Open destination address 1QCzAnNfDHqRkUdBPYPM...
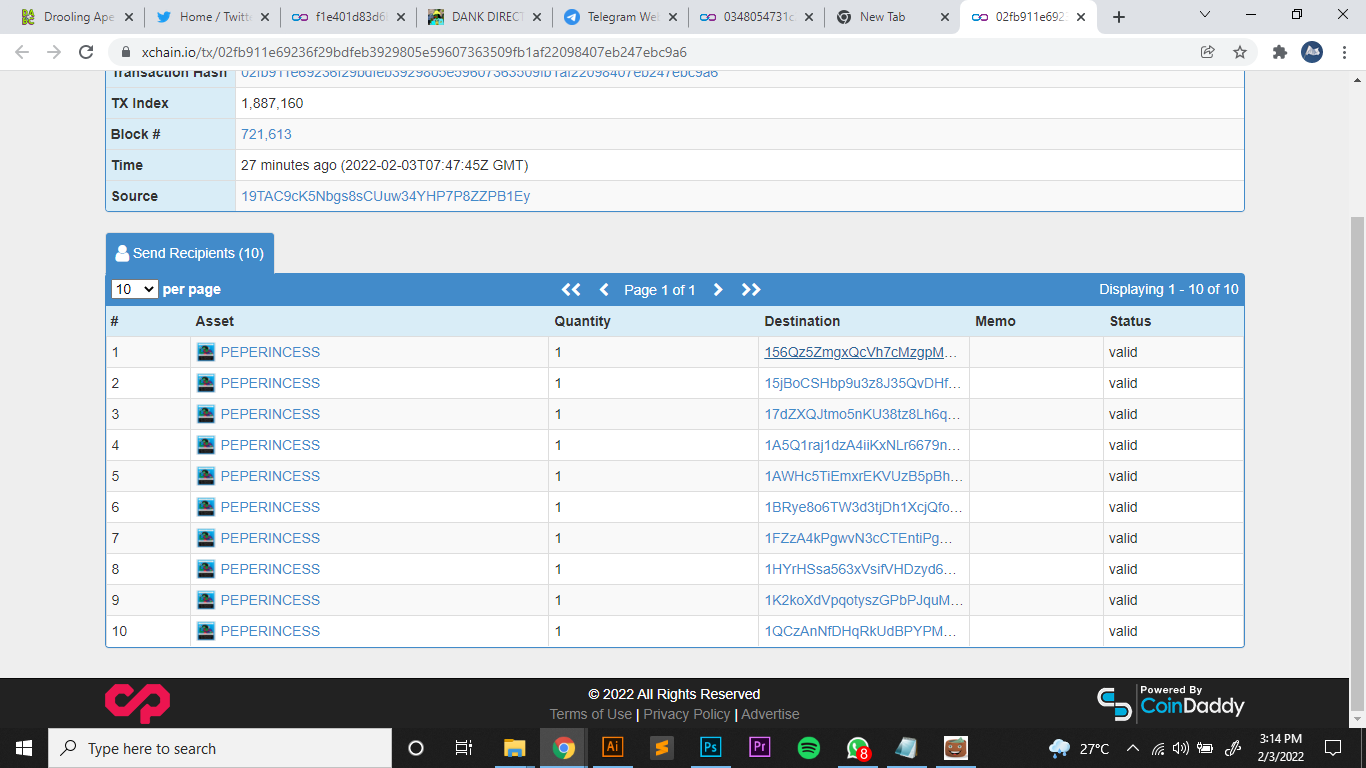1366x768 pixels. [x=861, y=631]
